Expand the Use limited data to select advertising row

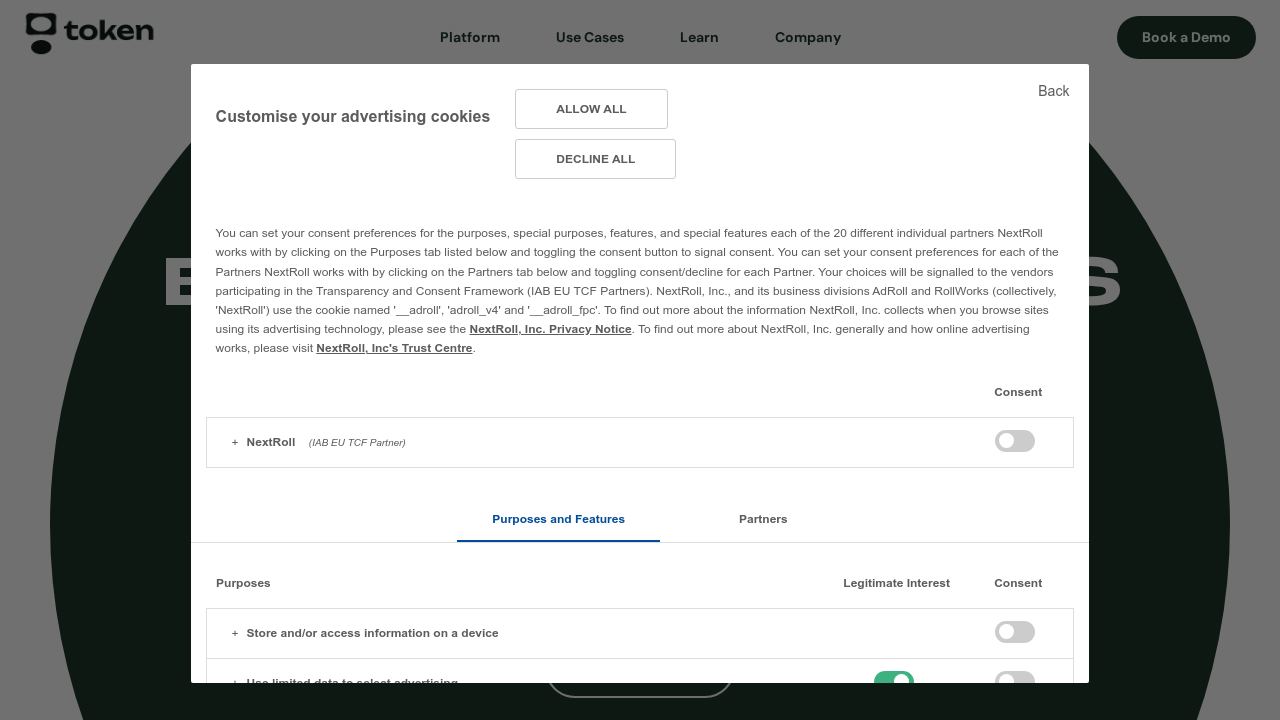coord(234,681)
